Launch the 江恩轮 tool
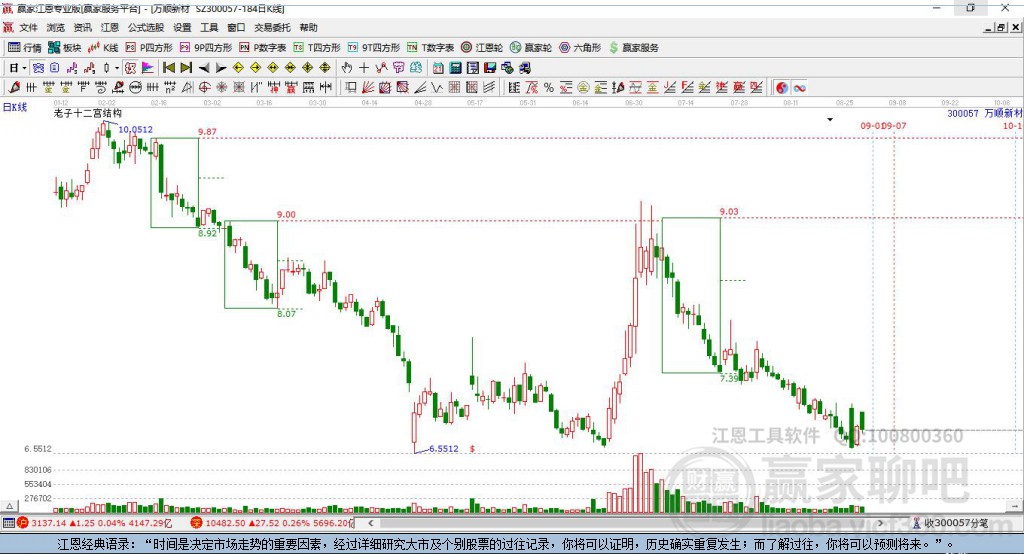 tap(482, 48)
